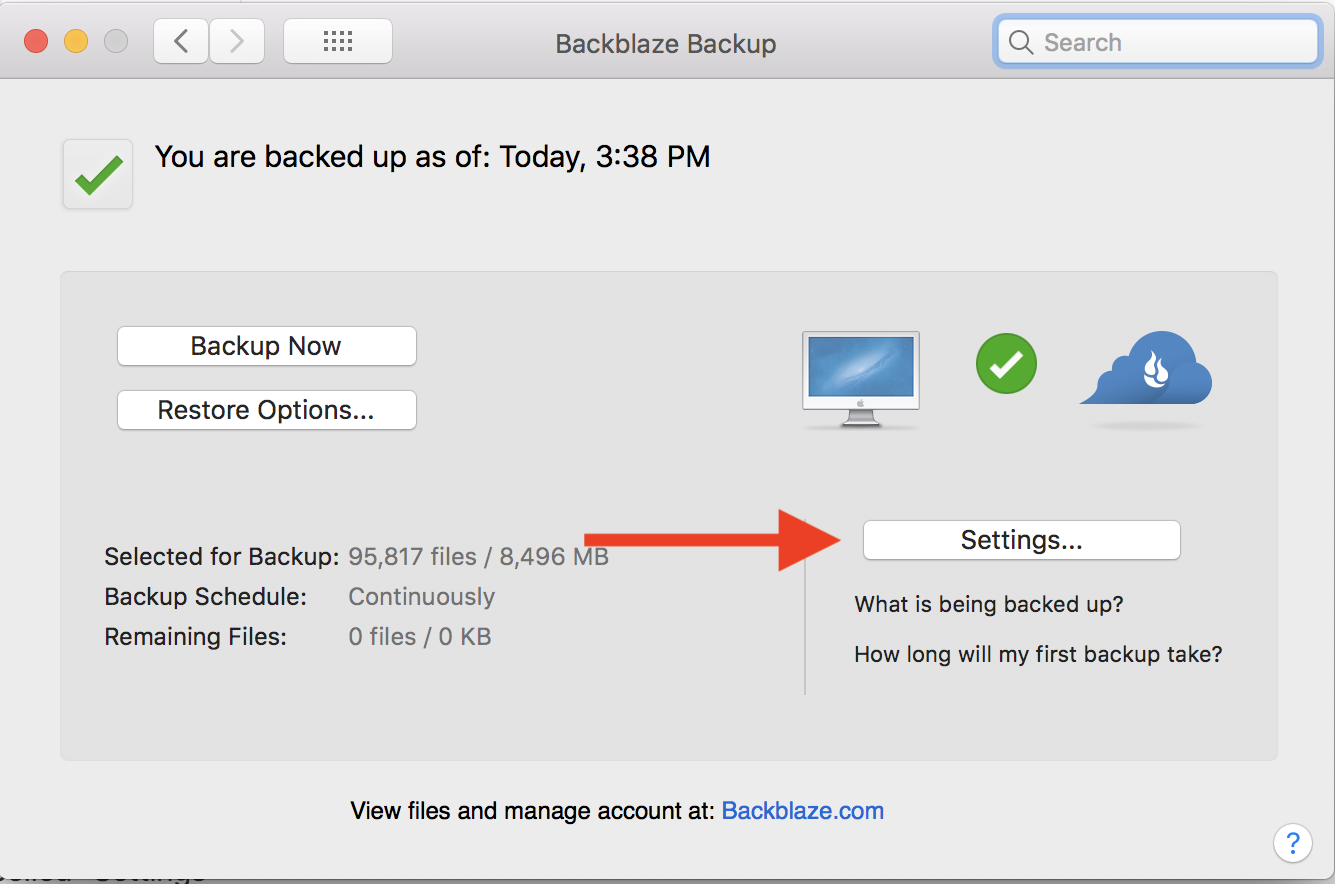Go forward with the right chevron button
The height and width of the screenshot is (884, 1335).
click(237, 41)
